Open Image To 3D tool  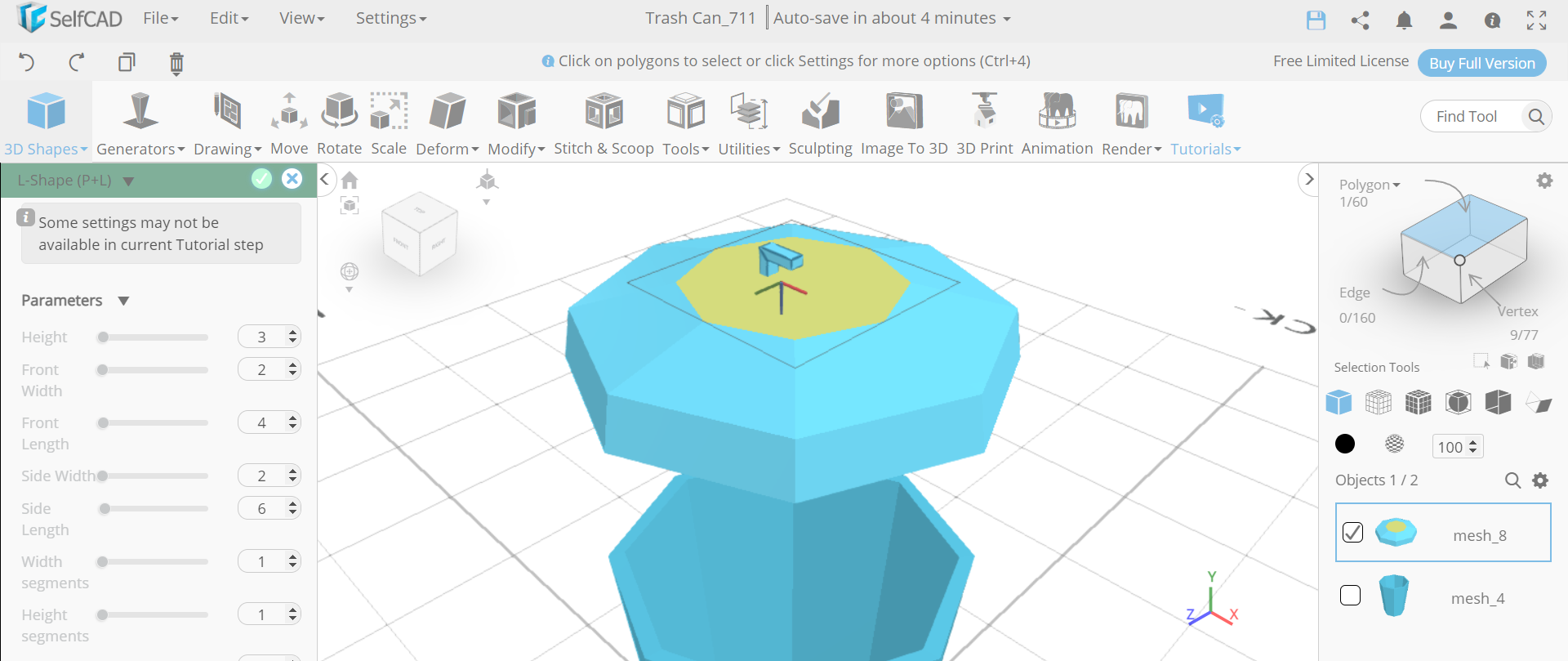coord(904,123)
